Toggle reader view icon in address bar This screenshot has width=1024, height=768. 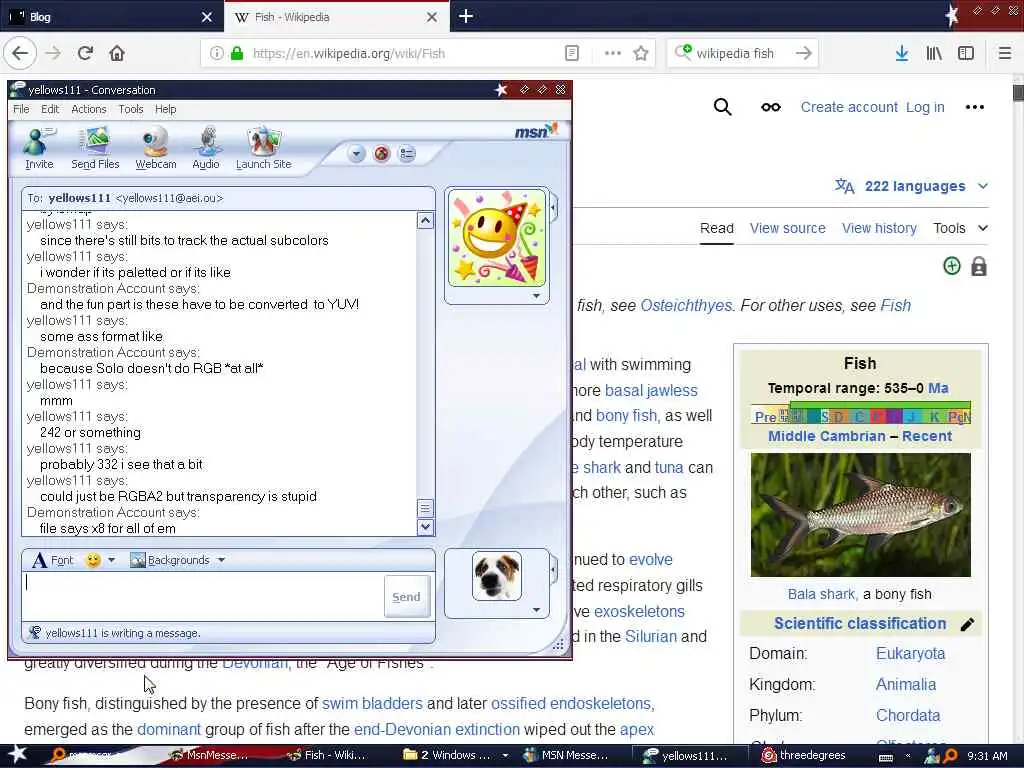571,54
